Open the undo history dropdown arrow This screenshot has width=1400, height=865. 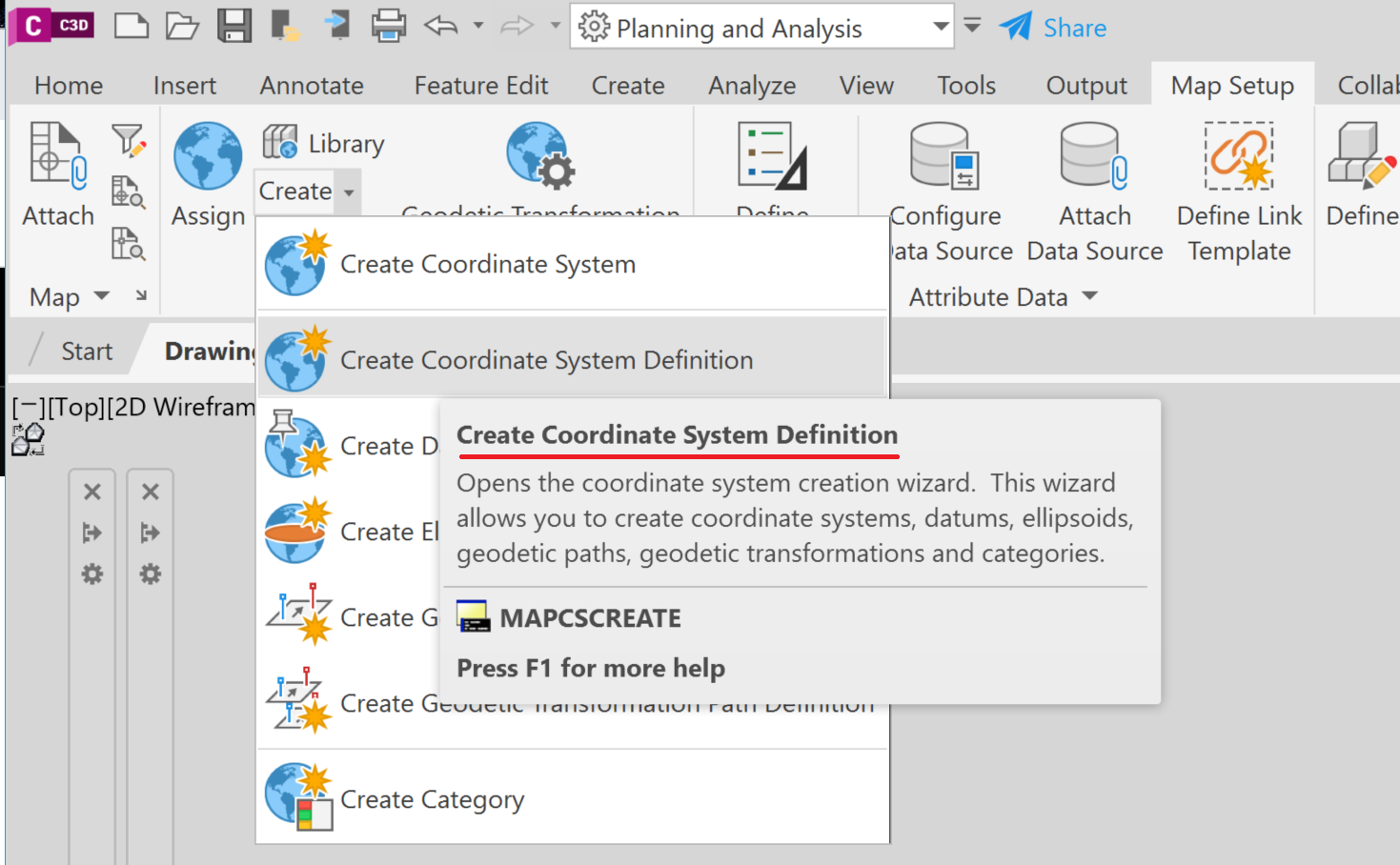tap(478, 26)
